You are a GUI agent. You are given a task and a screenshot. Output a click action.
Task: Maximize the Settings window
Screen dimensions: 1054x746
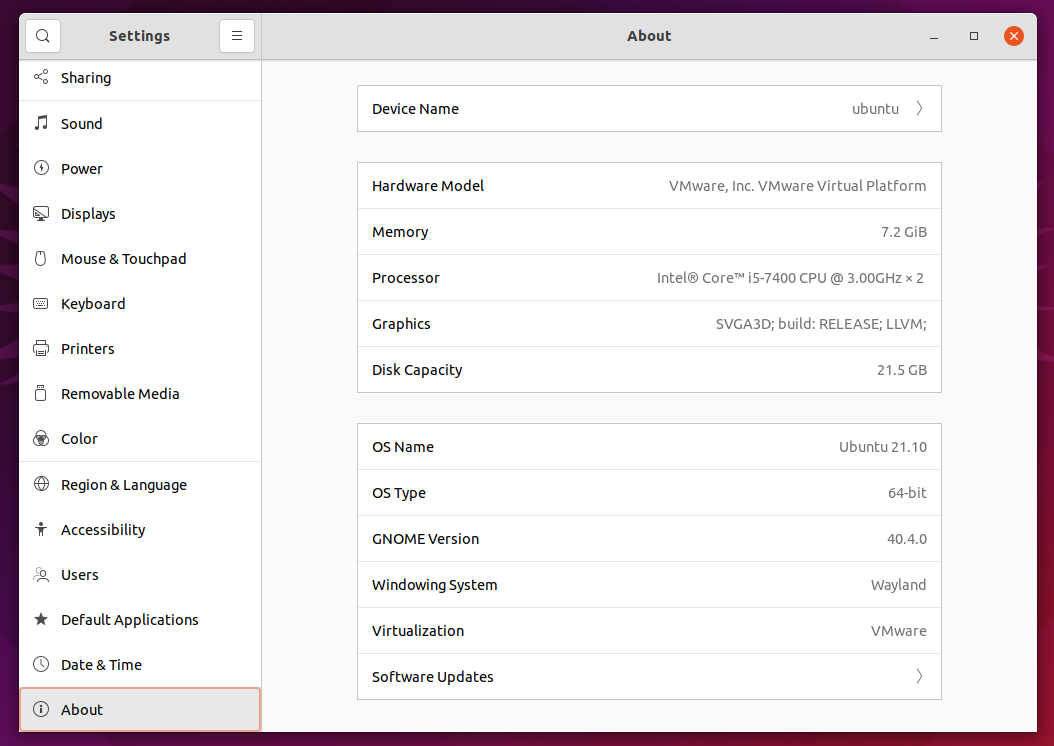point(973,36)
